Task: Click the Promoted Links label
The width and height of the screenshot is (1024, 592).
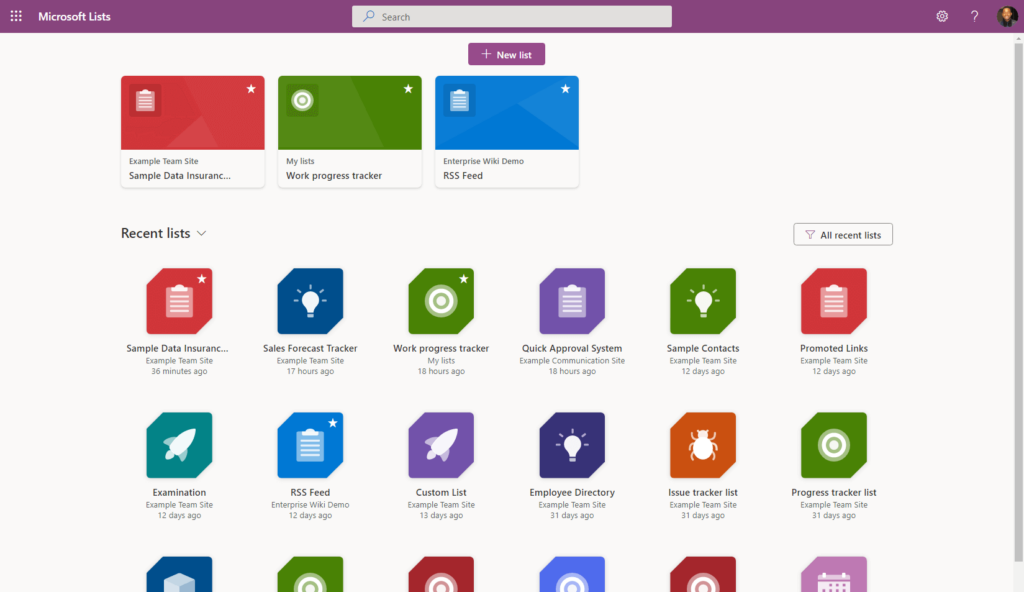Action: coord(834,348)
